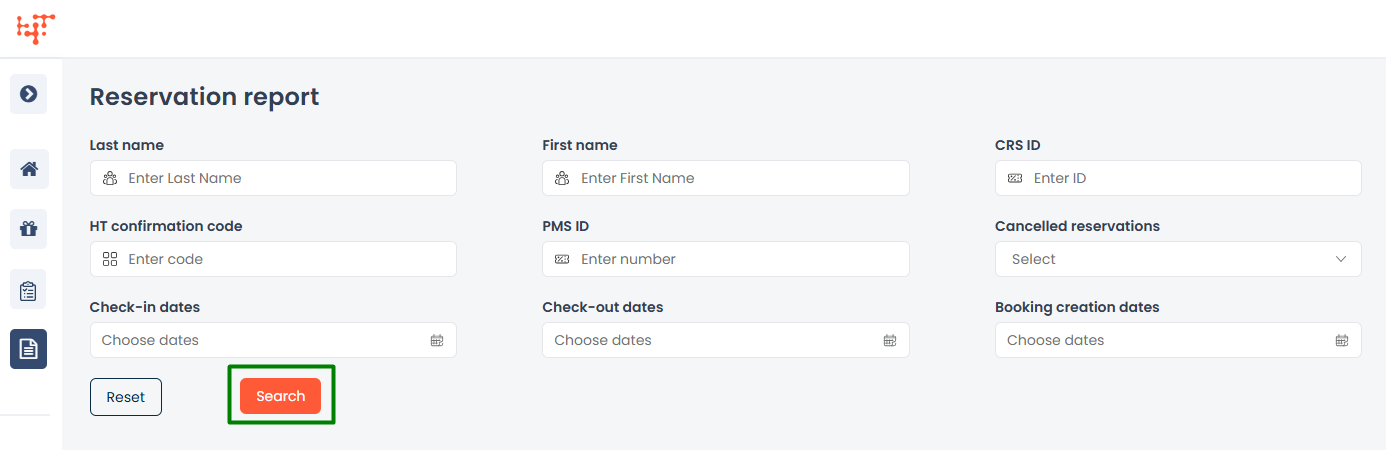Click calendar icon in Booking creation dates
This screenshot has height=450, width=1386.
[1342, 340]
